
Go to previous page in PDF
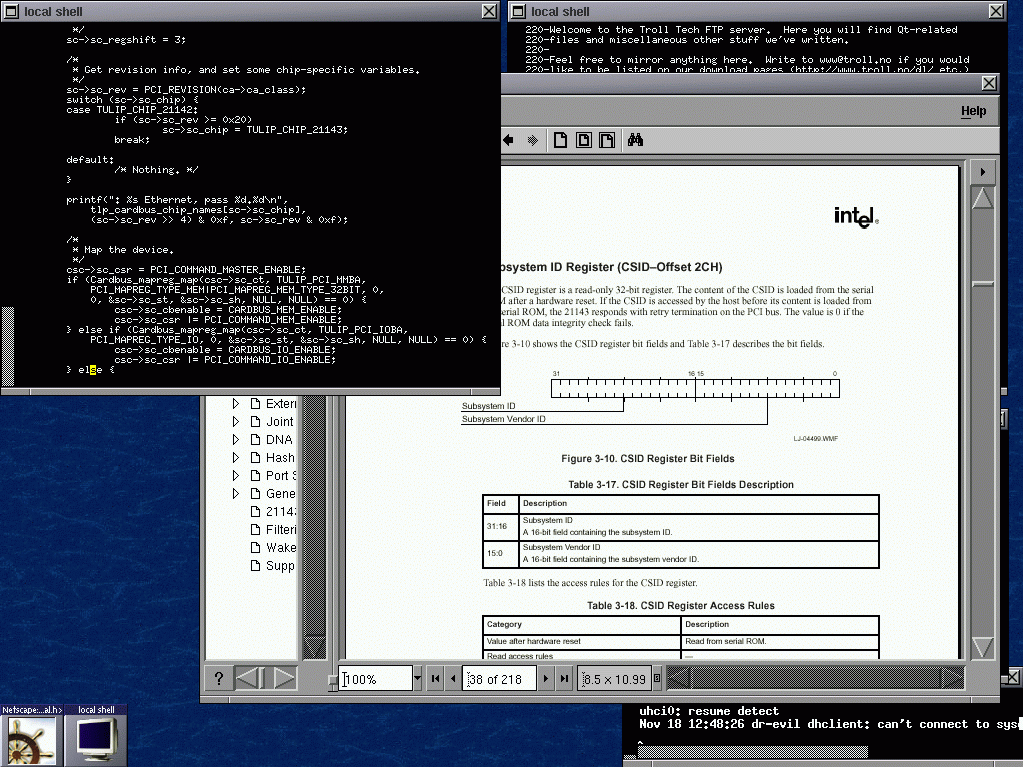(x=453, y=679)
